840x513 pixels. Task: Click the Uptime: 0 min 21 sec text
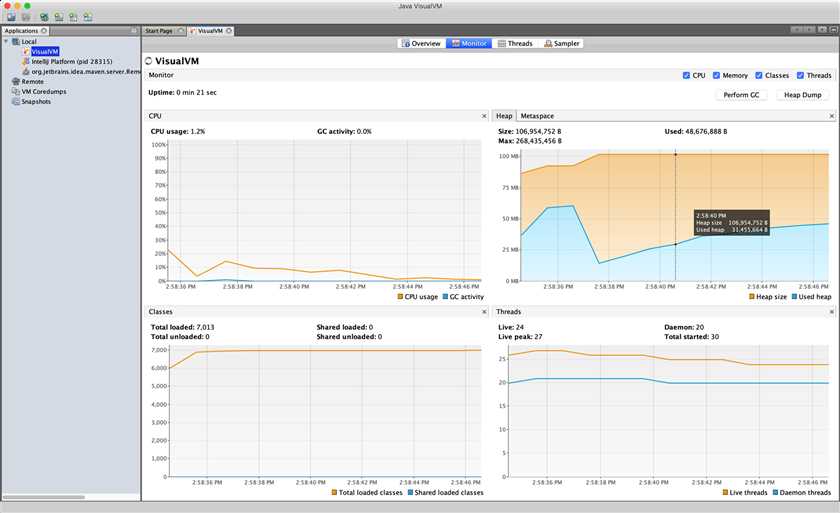(x=182, y=93)
